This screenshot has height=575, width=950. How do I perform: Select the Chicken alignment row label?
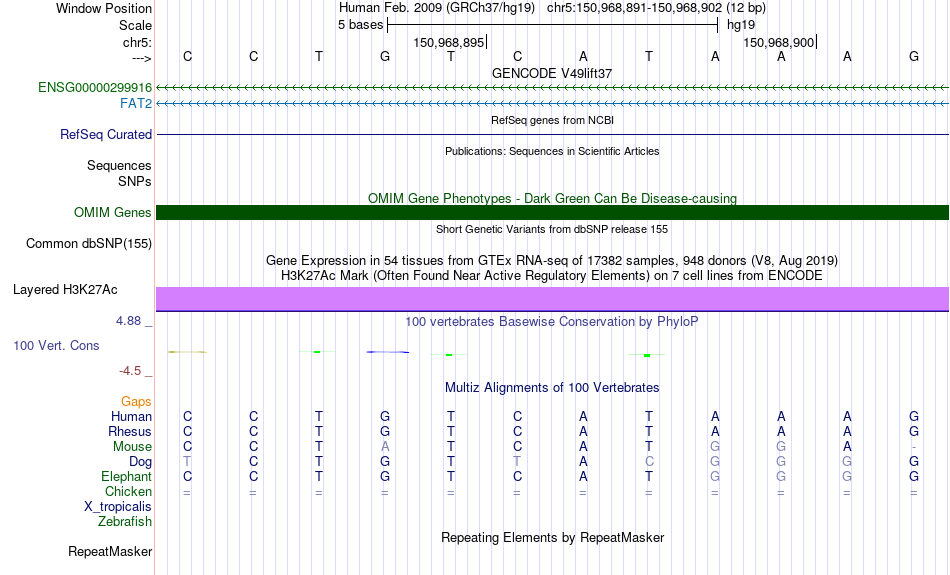point(128,491)
